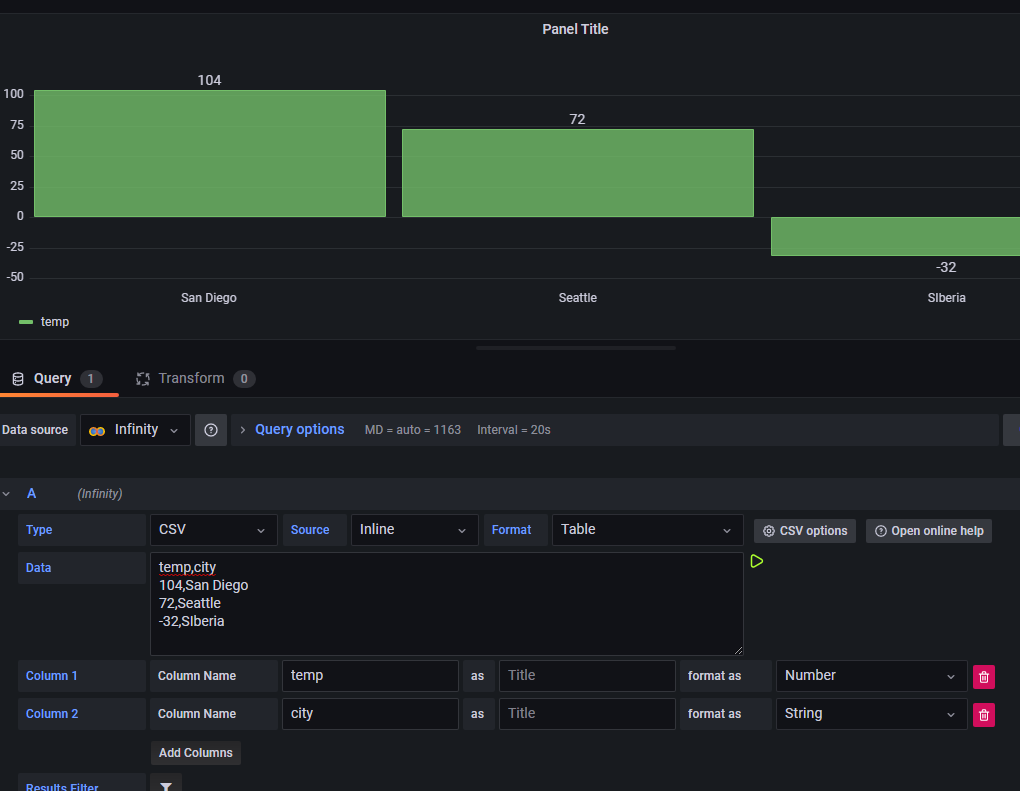The image size is (1020, 791).
Task: Click the data source help question-mark icon
Action: point(211,430)
